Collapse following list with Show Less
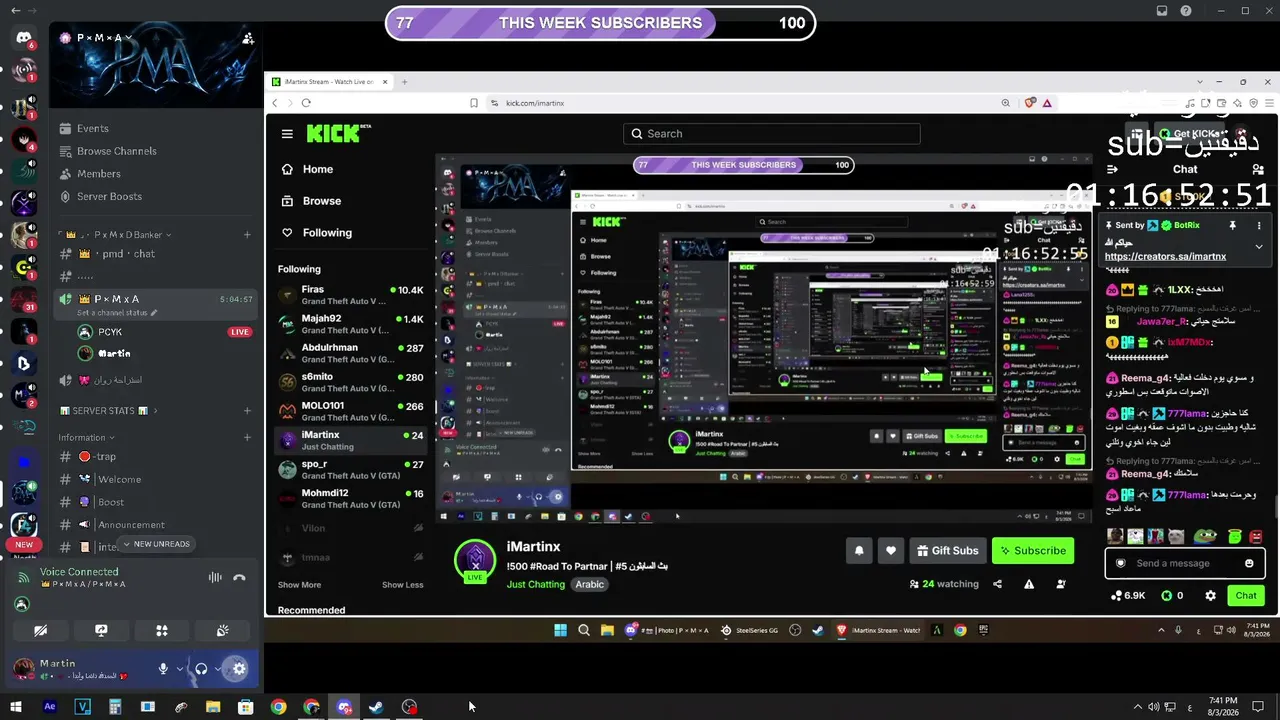This screenshot has width=1280, height=720. pos(402,585)
